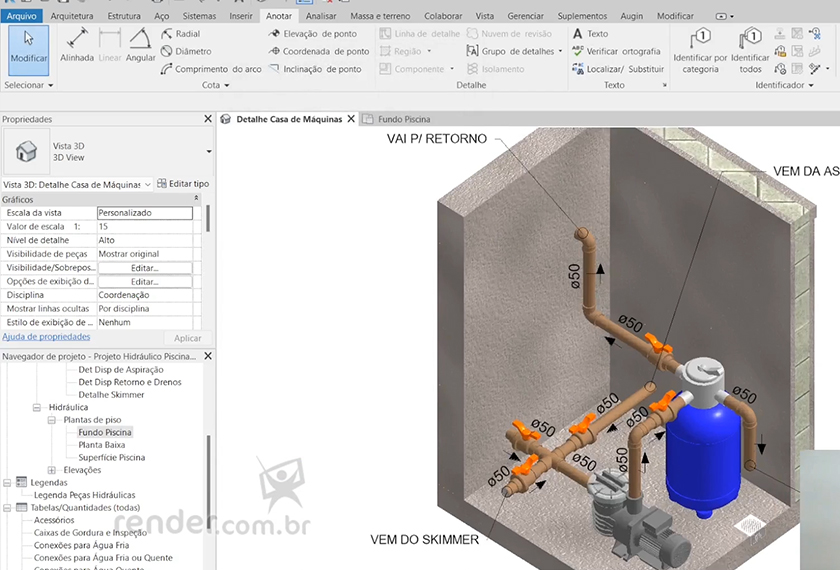840x570 pixels.
Task: Select the Modificar arrow tool
Action: (x=28, y=46)
